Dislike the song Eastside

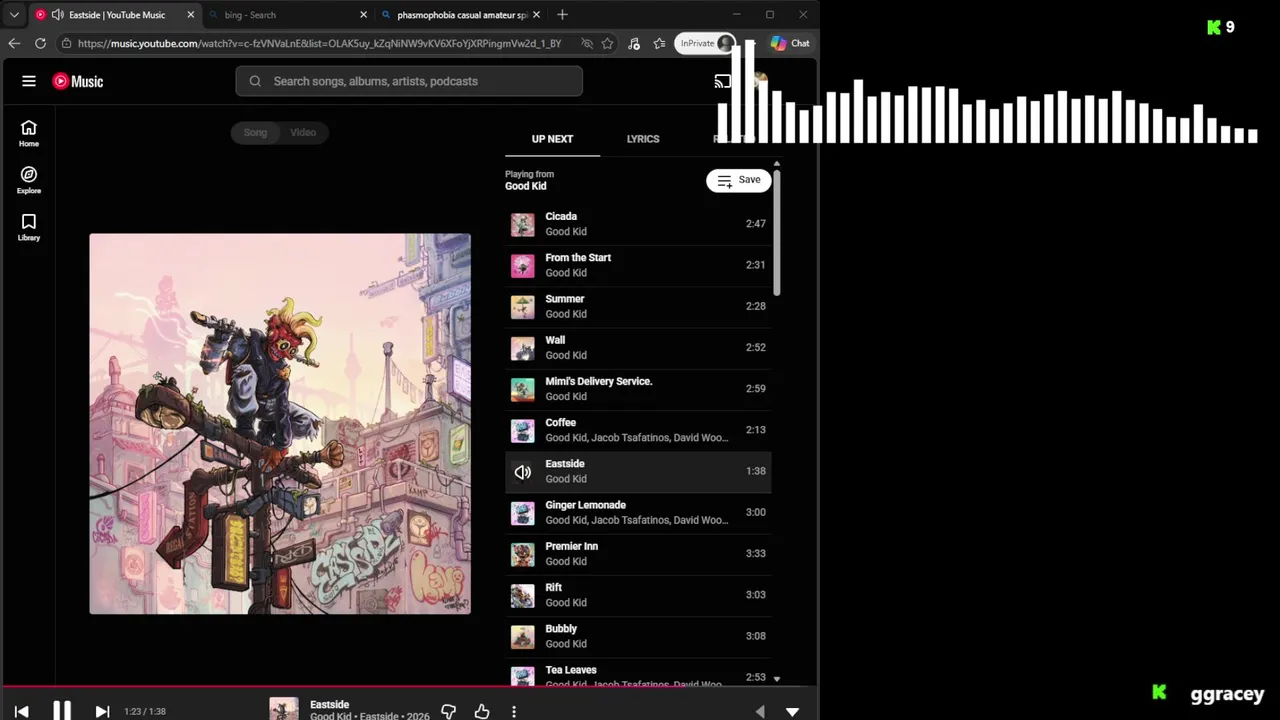(x=448, y=711)
